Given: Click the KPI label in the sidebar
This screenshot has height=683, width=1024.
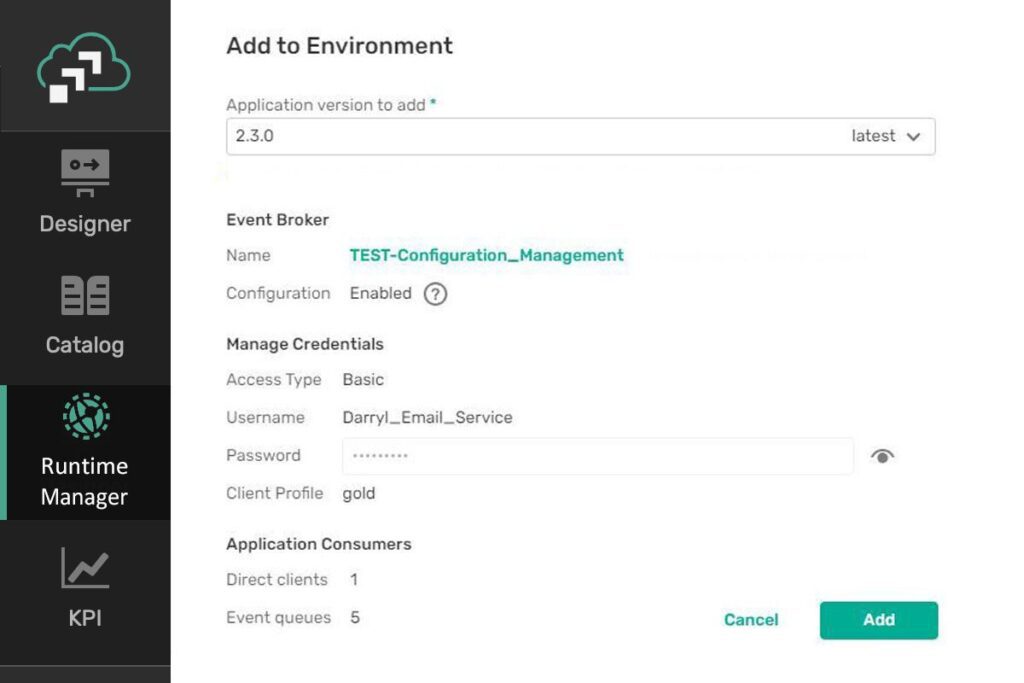Looking at the screenshot, I should tap(85, 618).
